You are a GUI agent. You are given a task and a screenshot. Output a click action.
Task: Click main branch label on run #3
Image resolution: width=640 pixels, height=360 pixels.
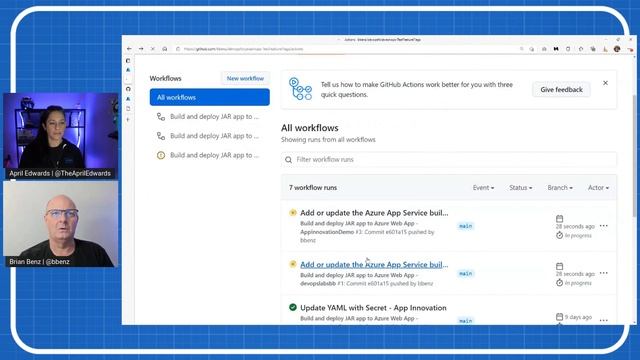pos(465,226)
